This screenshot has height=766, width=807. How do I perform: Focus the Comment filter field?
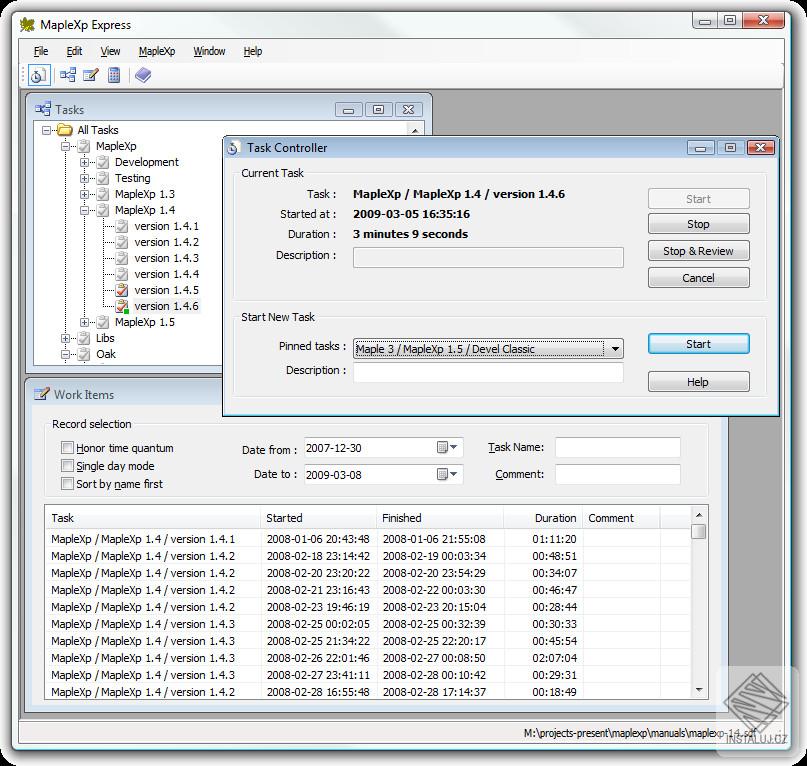[x=618, y=474]
